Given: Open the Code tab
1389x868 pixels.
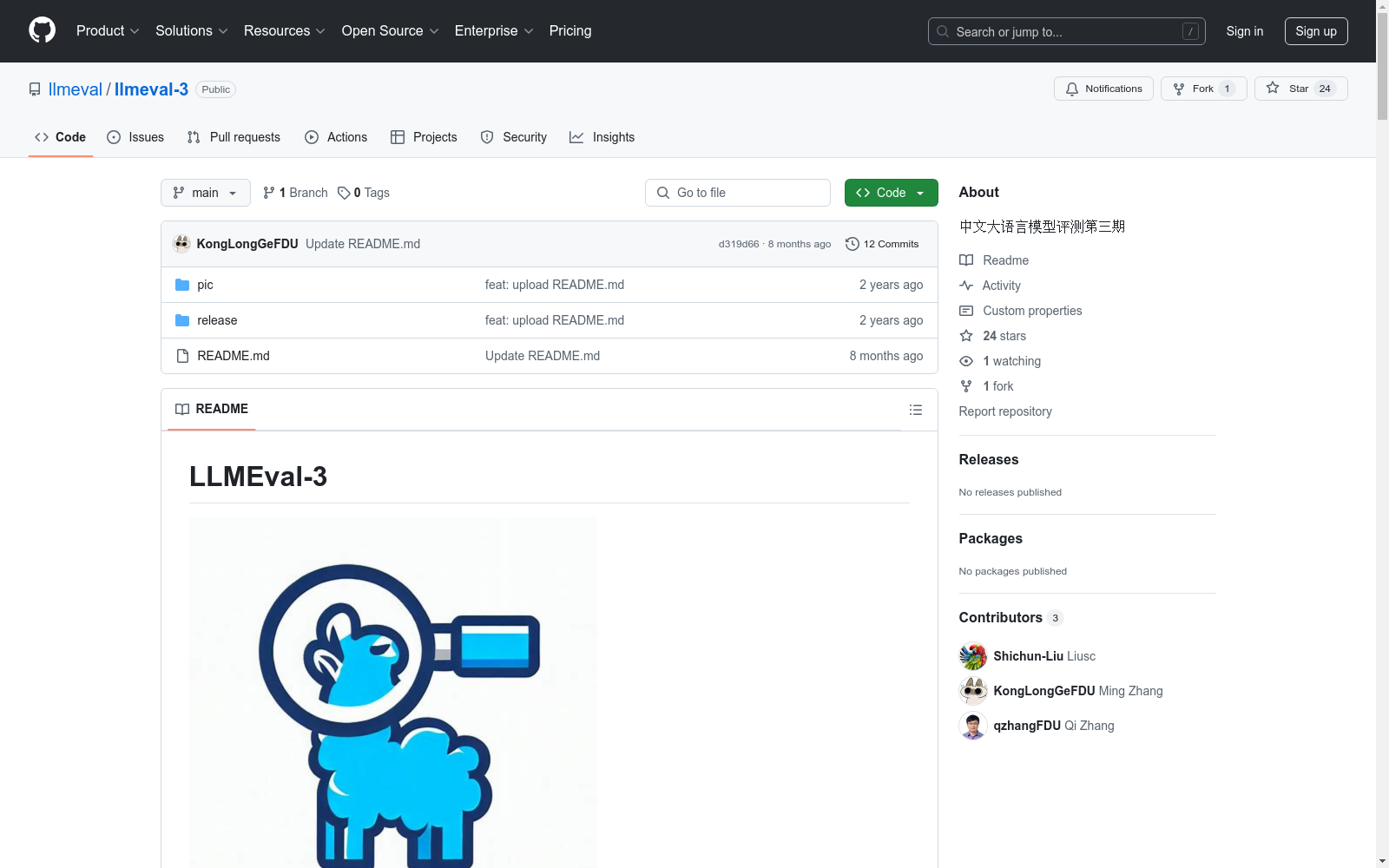Looking at the screenshot, I should [60, 137].
